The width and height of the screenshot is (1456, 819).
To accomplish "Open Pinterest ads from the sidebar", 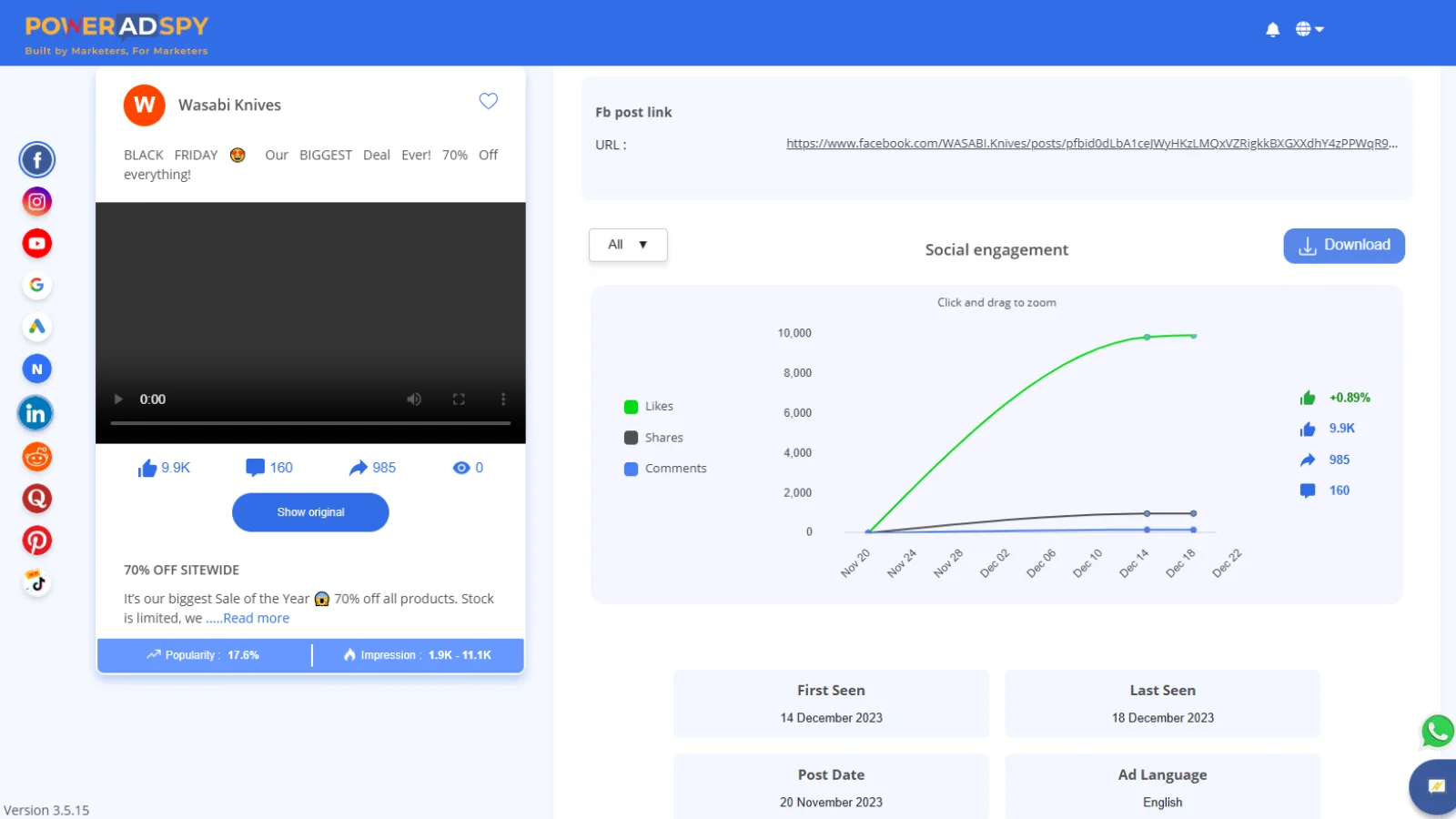I will tap(37, 541).
